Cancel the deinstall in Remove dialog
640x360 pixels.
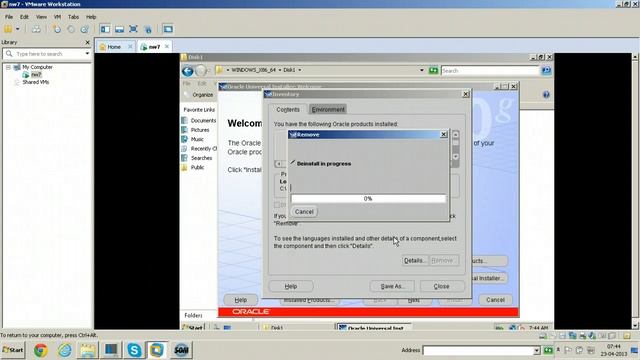[304, 212]
